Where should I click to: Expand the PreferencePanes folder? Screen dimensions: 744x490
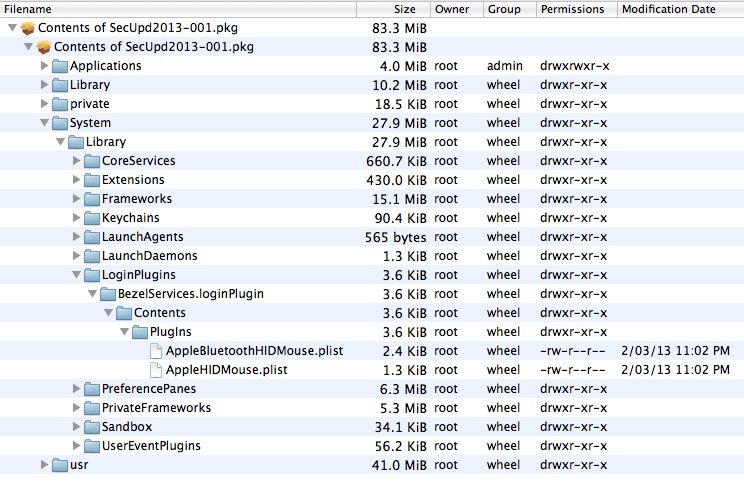click(77, 388)
